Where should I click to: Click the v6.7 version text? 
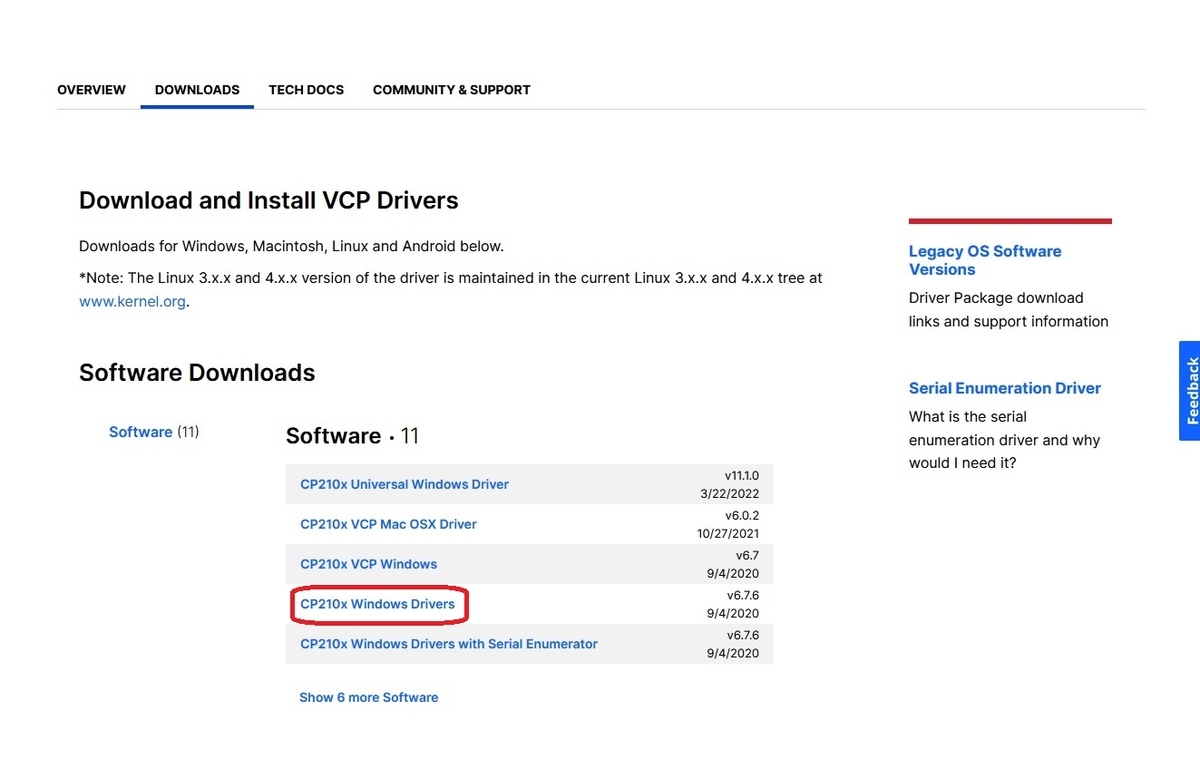(748, 555)
